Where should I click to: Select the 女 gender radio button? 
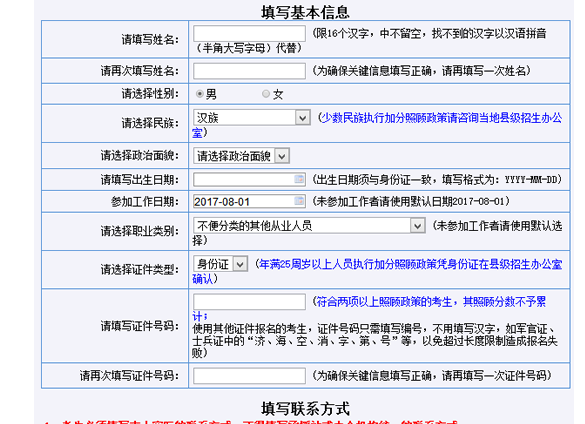coord(266,94)
